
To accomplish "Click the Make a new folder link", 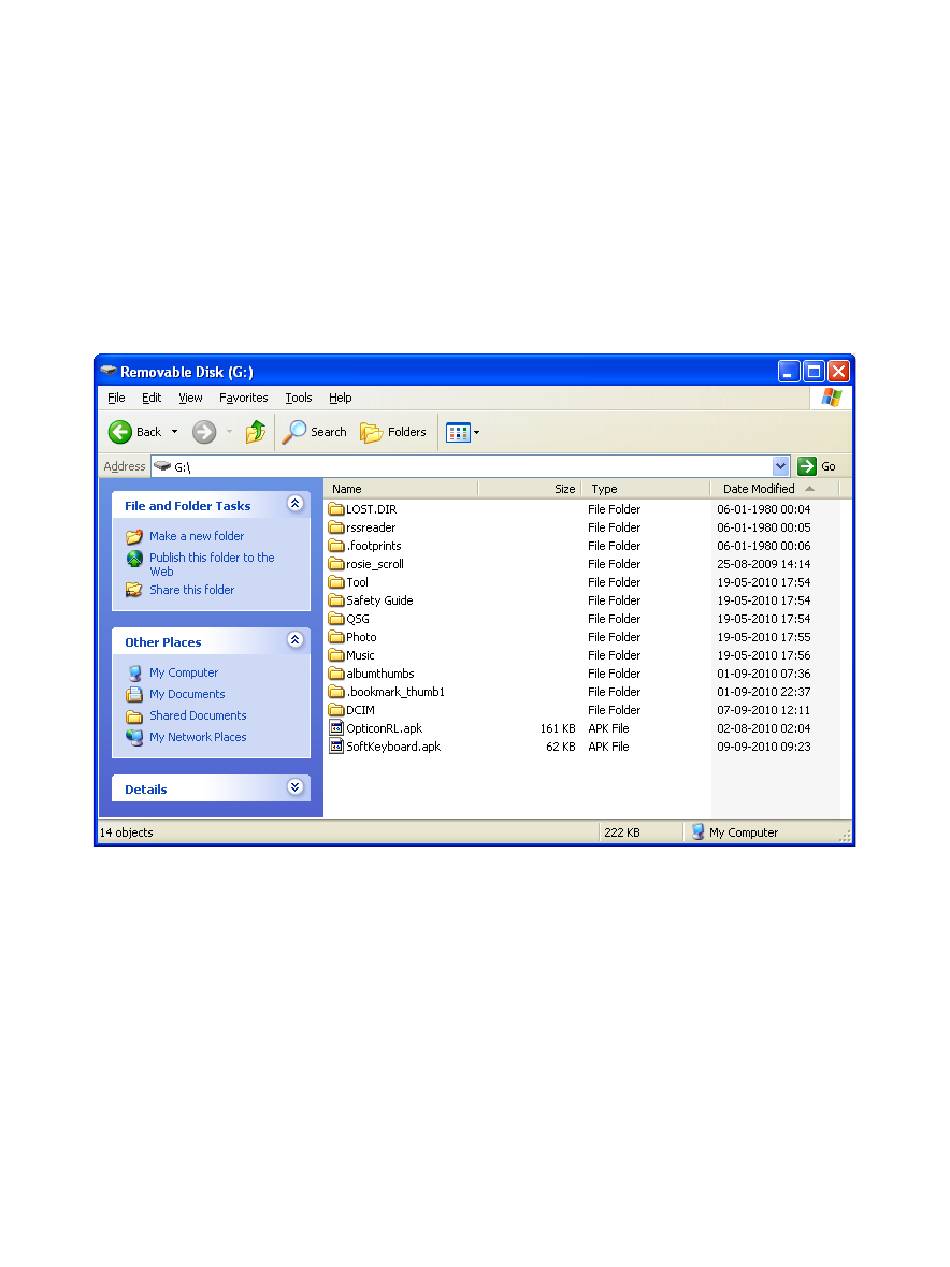I will coord(197,536).
